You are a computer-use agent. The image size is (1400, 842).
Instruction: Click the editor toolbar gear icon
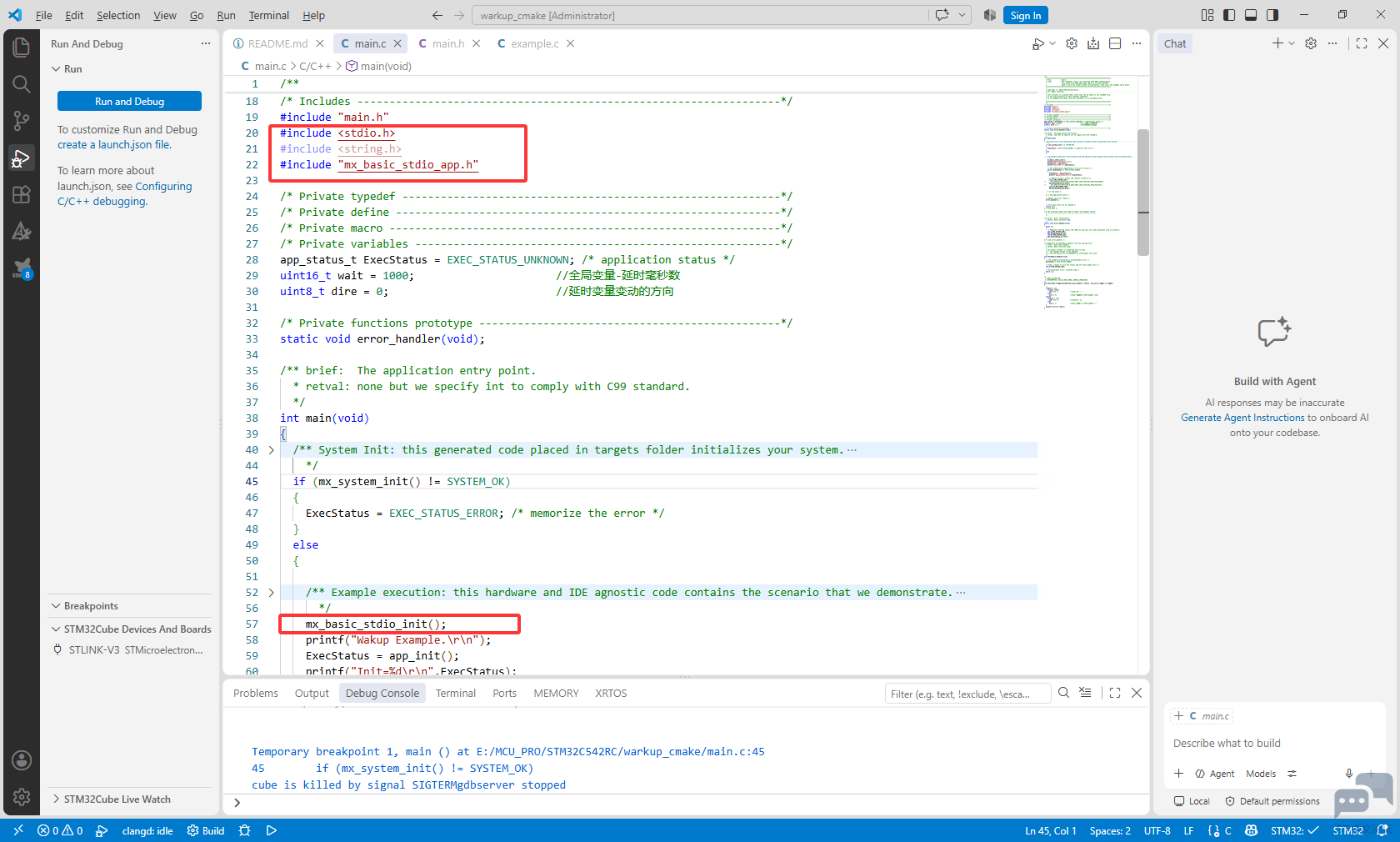[1072, 43]
